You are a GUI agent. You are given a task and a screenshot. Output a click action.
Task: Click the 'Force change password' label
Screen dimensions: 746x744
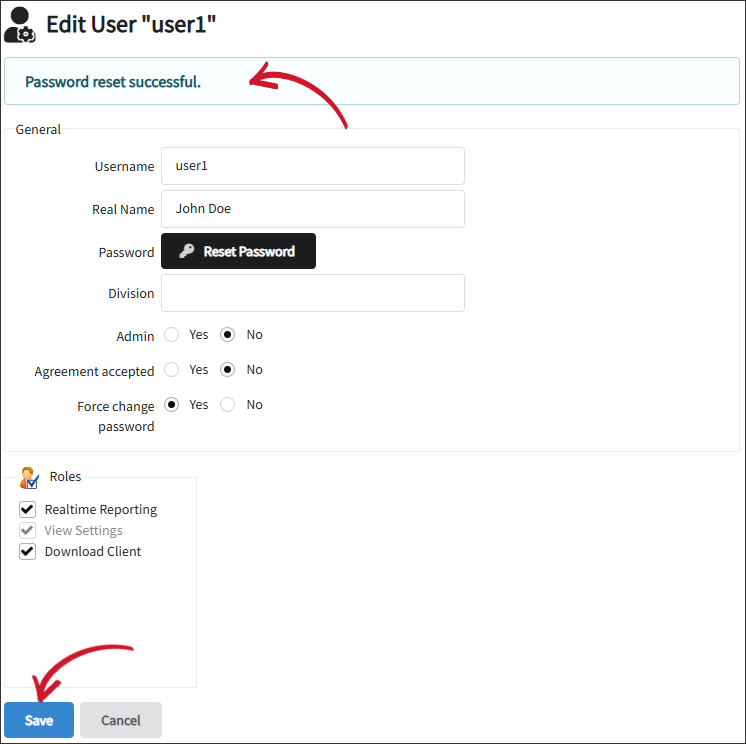(116, 416)
